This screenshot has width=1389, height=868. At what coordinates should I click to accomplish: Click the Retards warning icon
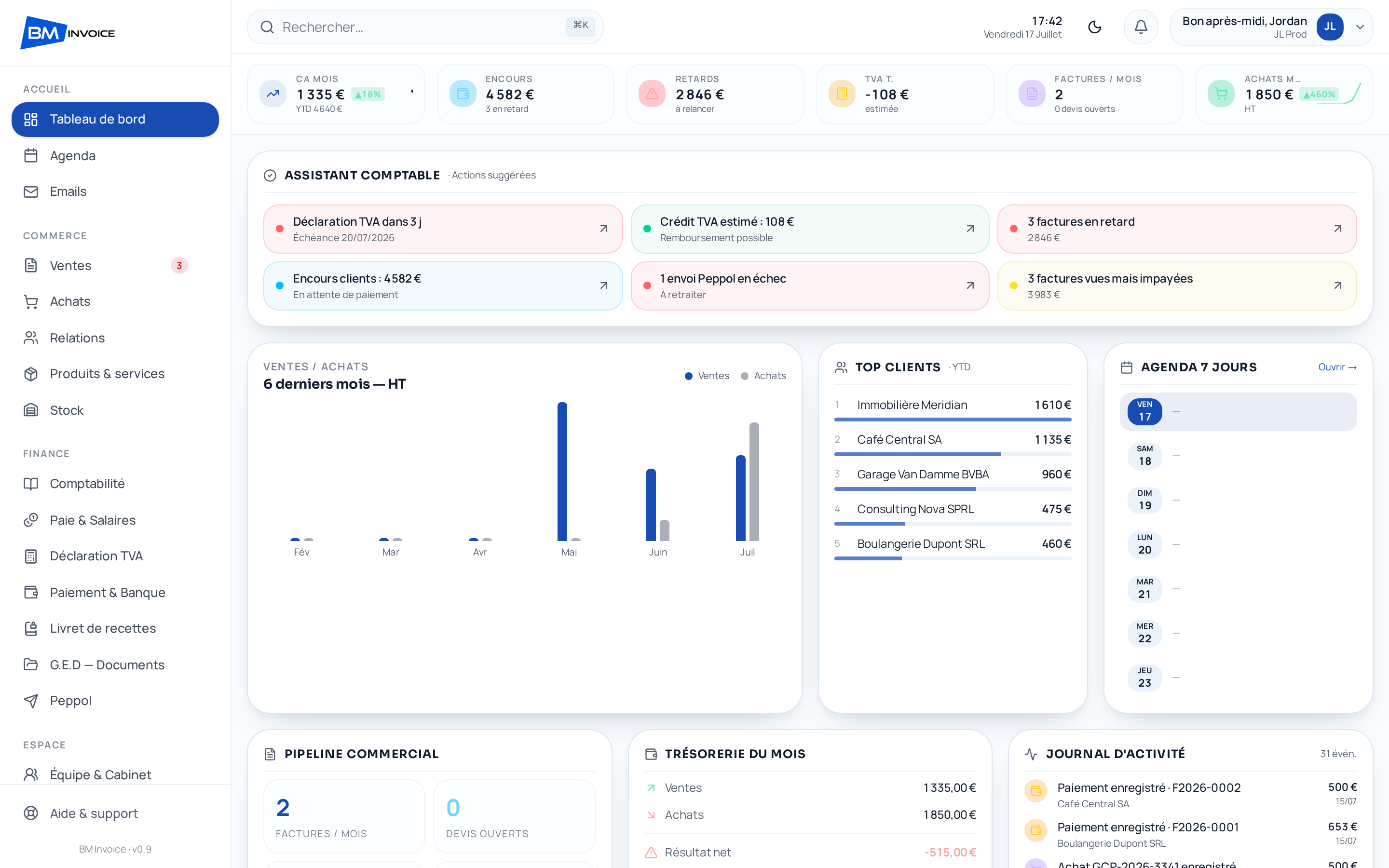click(652, 94)
